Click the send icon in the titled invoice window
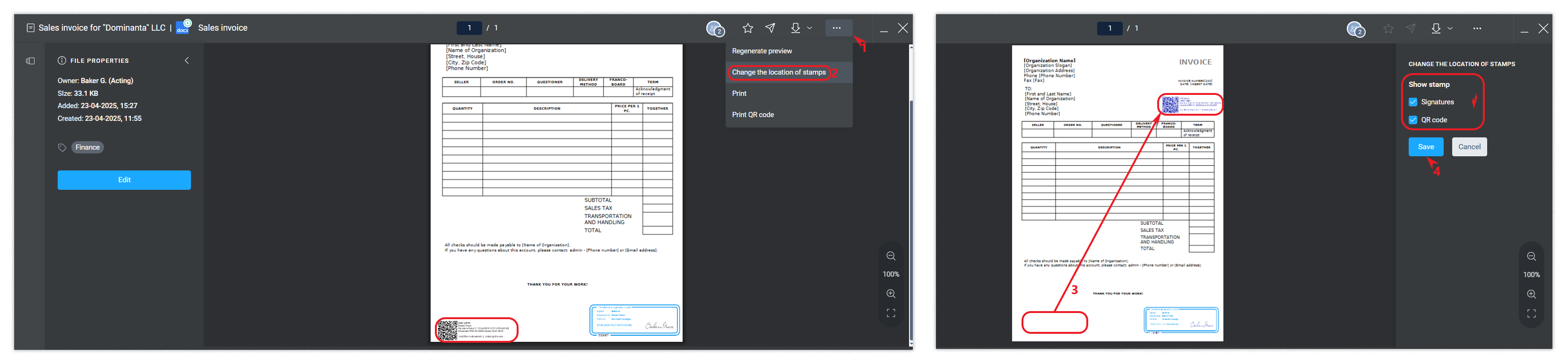This screenshot has width=1568, height=364. [x=771, y=28]
